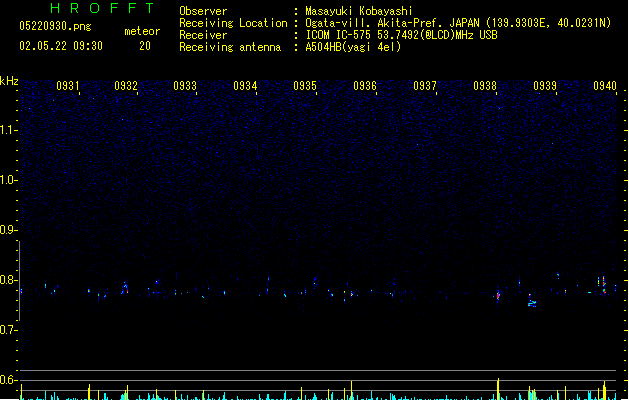Image resolution: width=629 pixels, height=400 pixels.
Task: Click the A504HB(yagi 4el) antenna text
Action: click(x=353, y=47)
